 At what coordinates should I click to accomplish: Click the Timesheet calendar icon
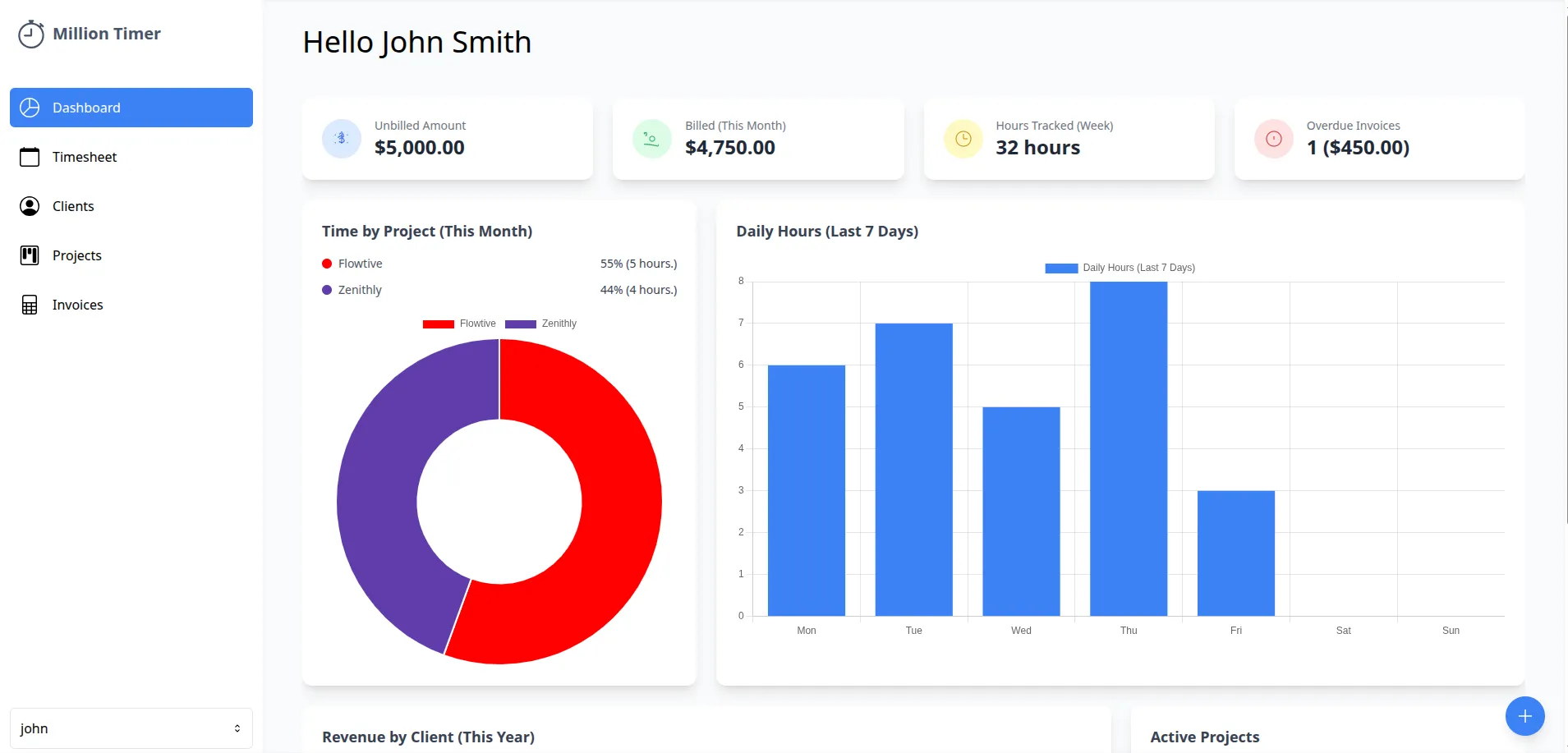[30, 157]
